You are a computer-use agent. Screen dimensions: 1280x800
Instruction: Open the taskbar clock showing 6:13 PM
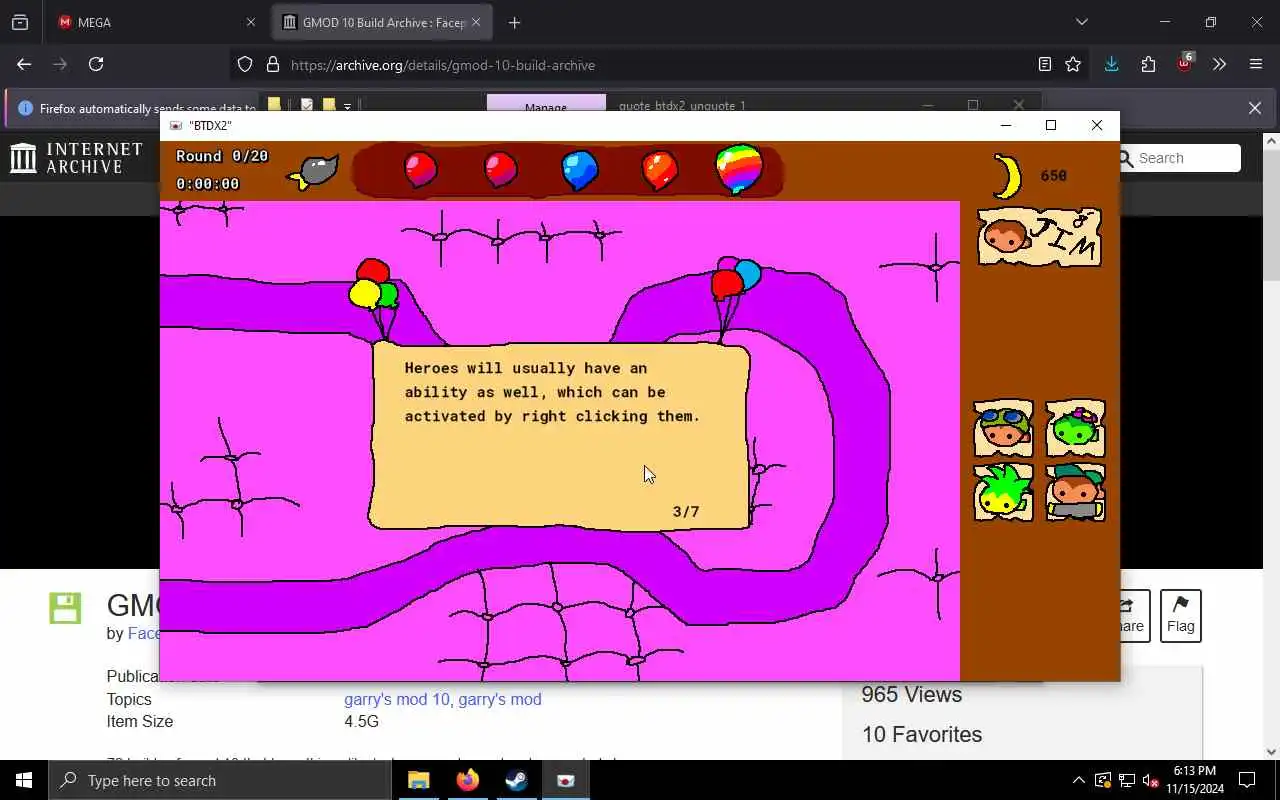1195,780
